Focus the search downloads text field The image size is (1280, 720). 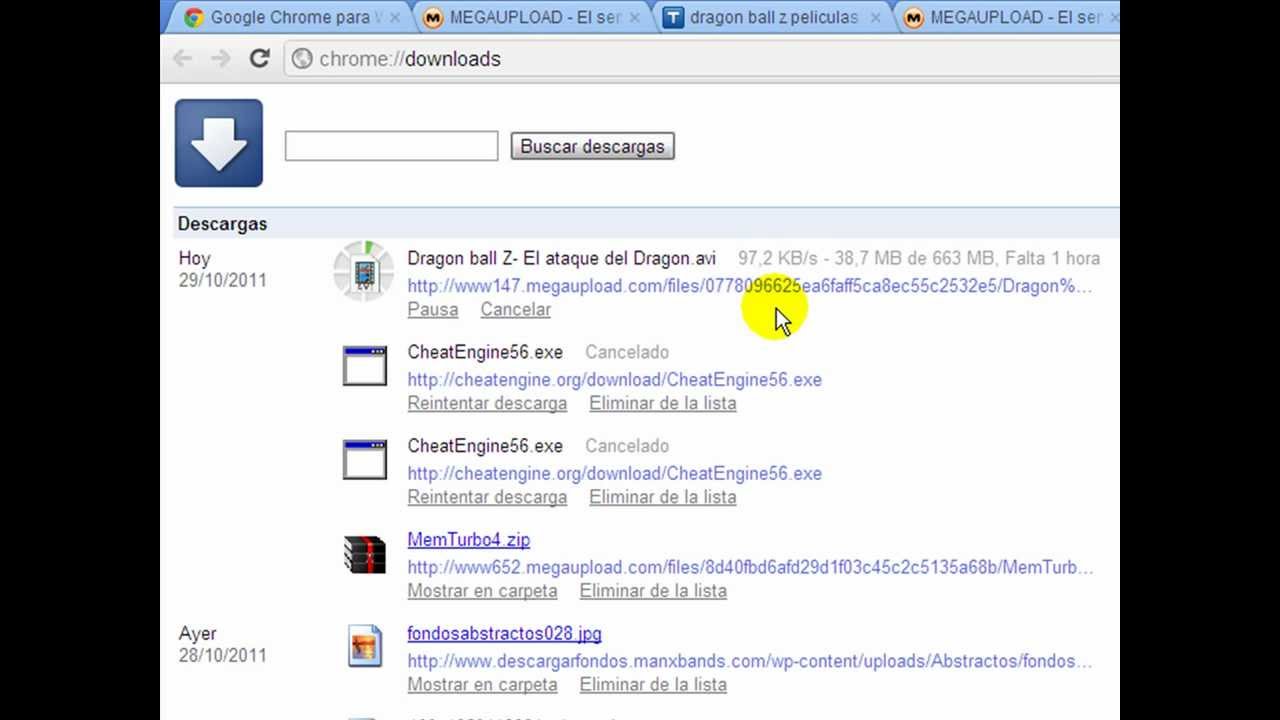(x=391, y=146)
